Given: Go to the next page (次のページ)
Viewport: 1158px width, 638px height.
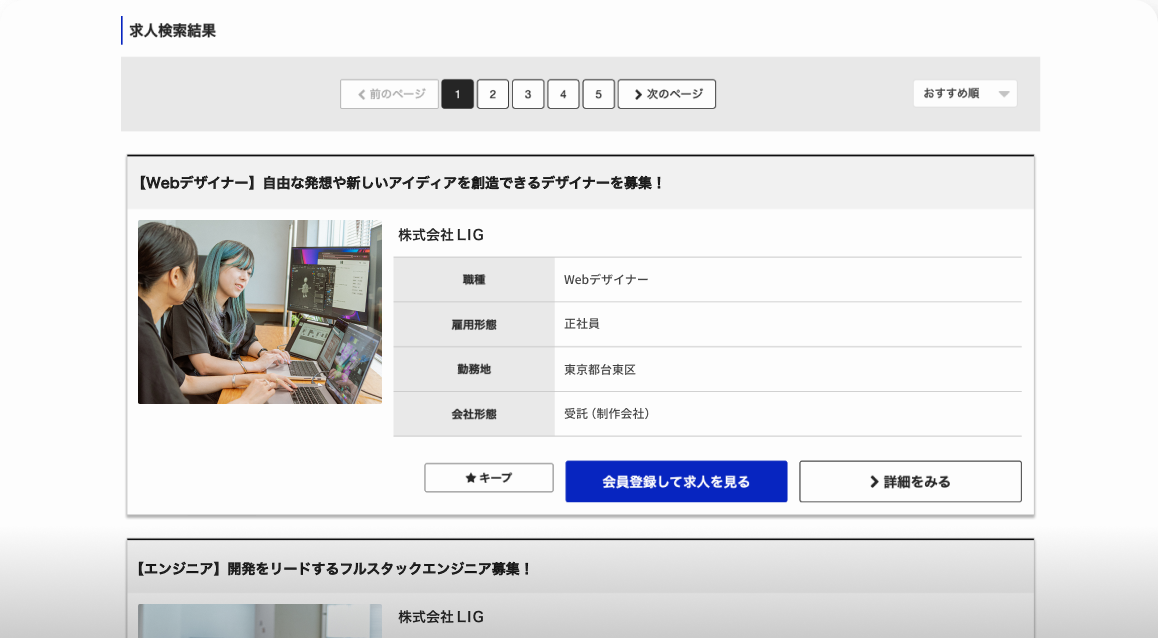Looking at the screenshot, I should pyautogui.click(x=667, y=95).
